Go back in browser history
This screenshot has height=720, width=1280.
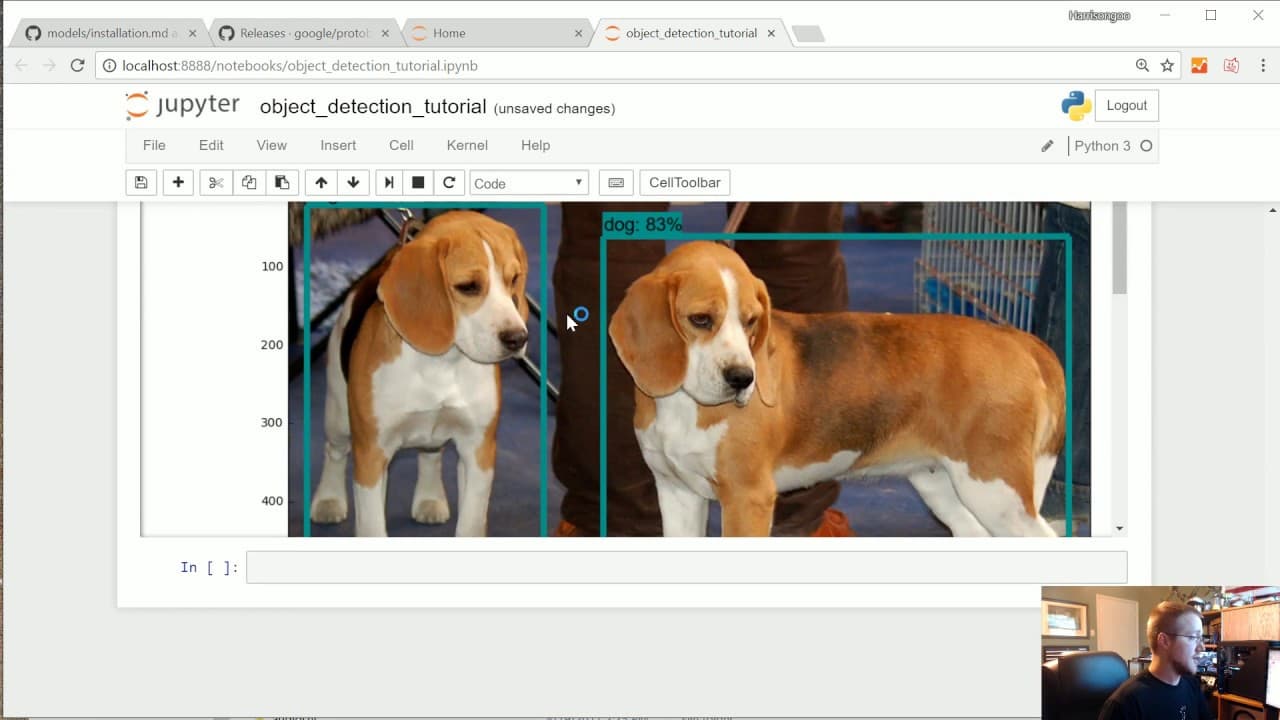21,65
